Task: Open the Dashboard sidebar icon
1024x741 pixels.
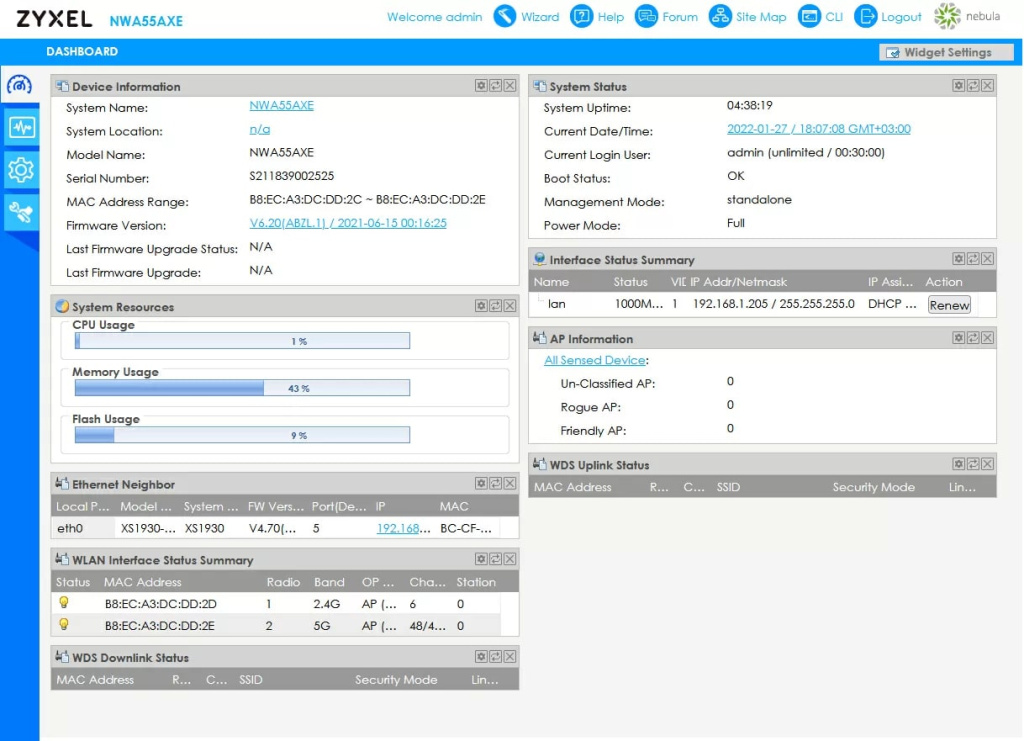Action: pyautogui.click(x=20, y=85)
